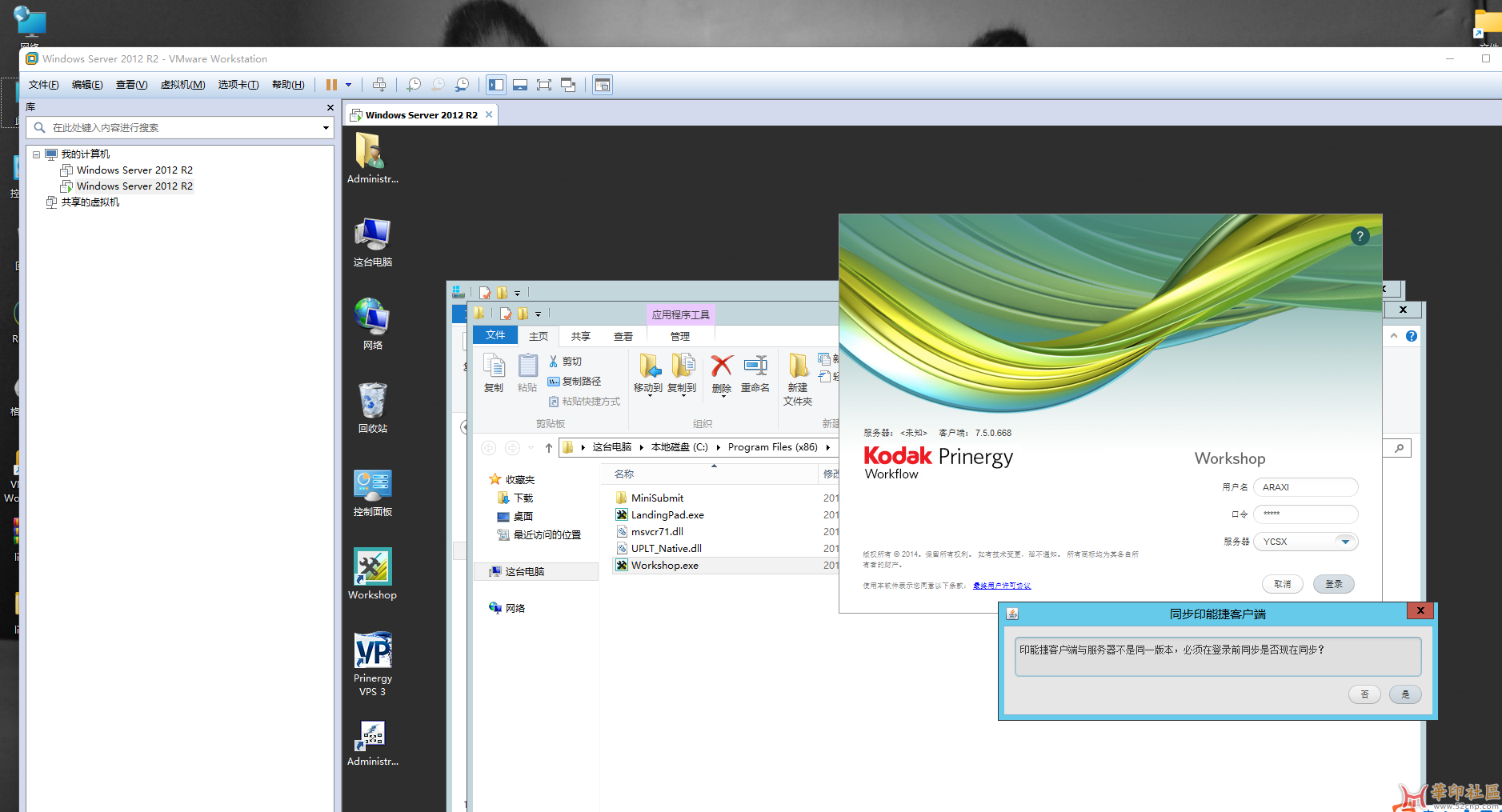
Task: Switch to the 文件 ribbon tab in Explorer
Action: point(495,335)
